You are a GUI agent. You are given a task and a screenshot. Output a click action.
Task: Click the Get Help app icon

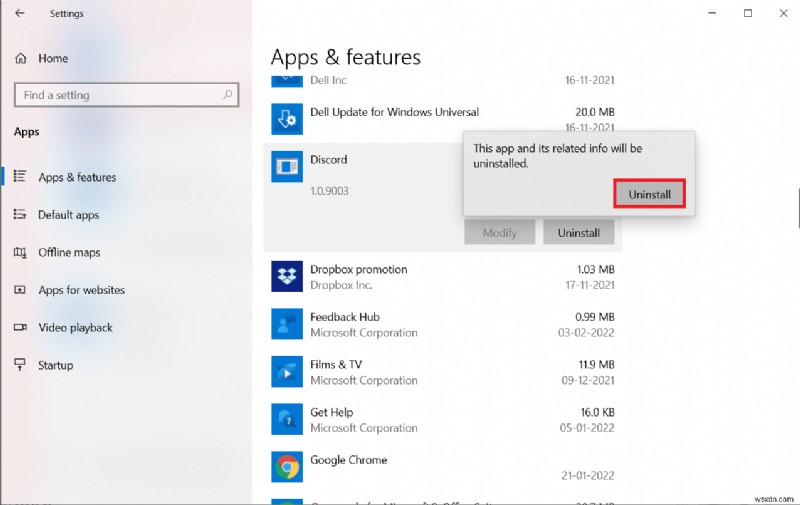(287, 419)
